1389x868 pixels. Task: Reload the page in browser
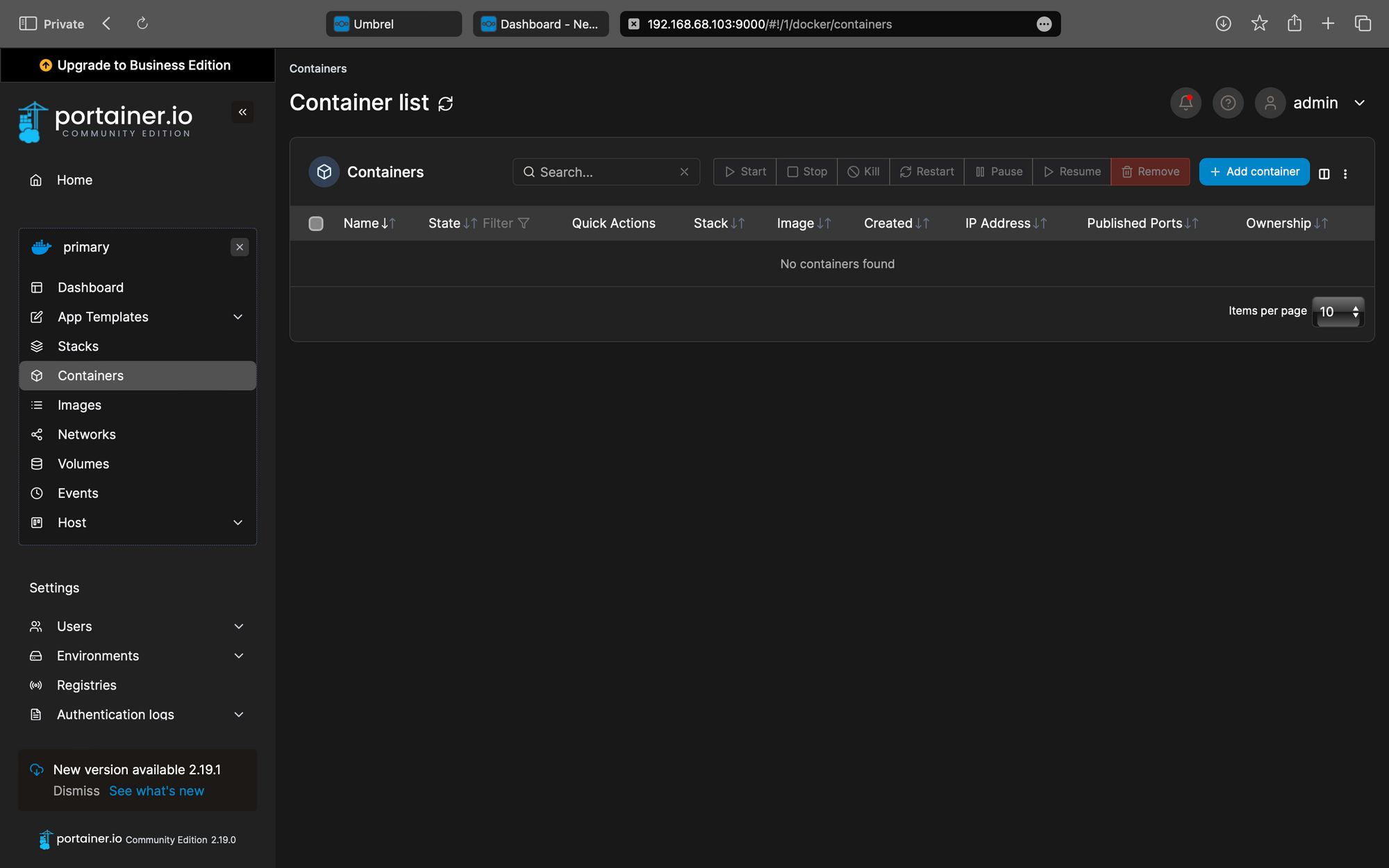pyautogui.click(x=142, y=24)
